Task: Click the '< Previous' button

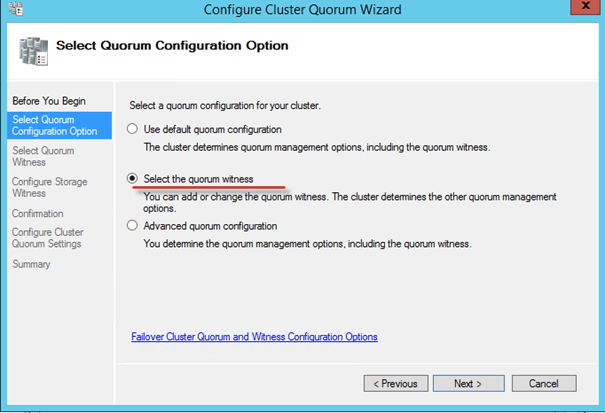Action: pyautogui.click(x=396, y=383)
